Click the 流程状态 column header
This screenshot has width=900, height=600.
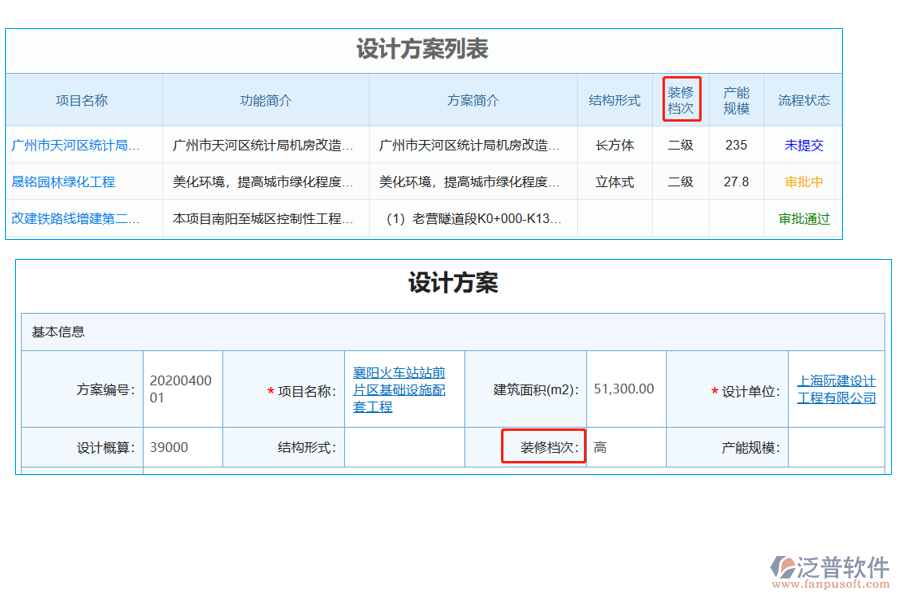[x=803, y=99]
